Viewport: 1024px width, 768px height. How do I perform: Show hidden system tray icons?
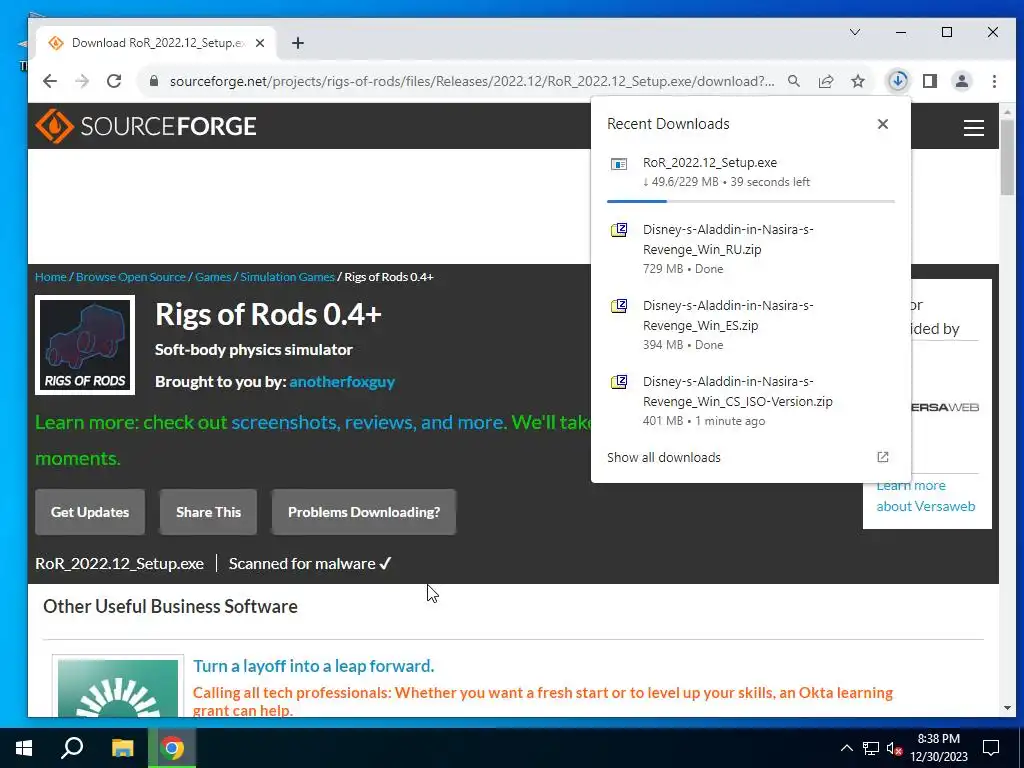(846, 748)
